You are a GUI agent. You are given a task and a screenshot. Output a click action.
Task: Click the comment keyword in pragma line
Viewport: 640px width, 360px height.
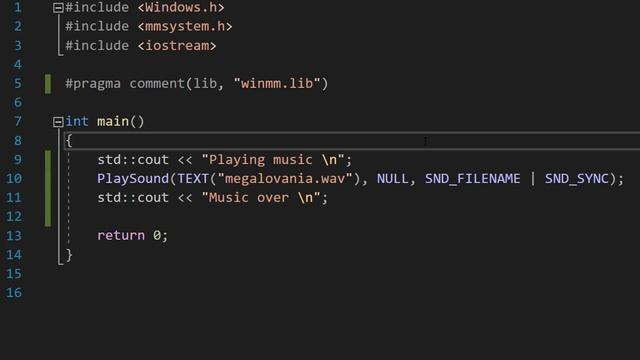pos(157,84)
